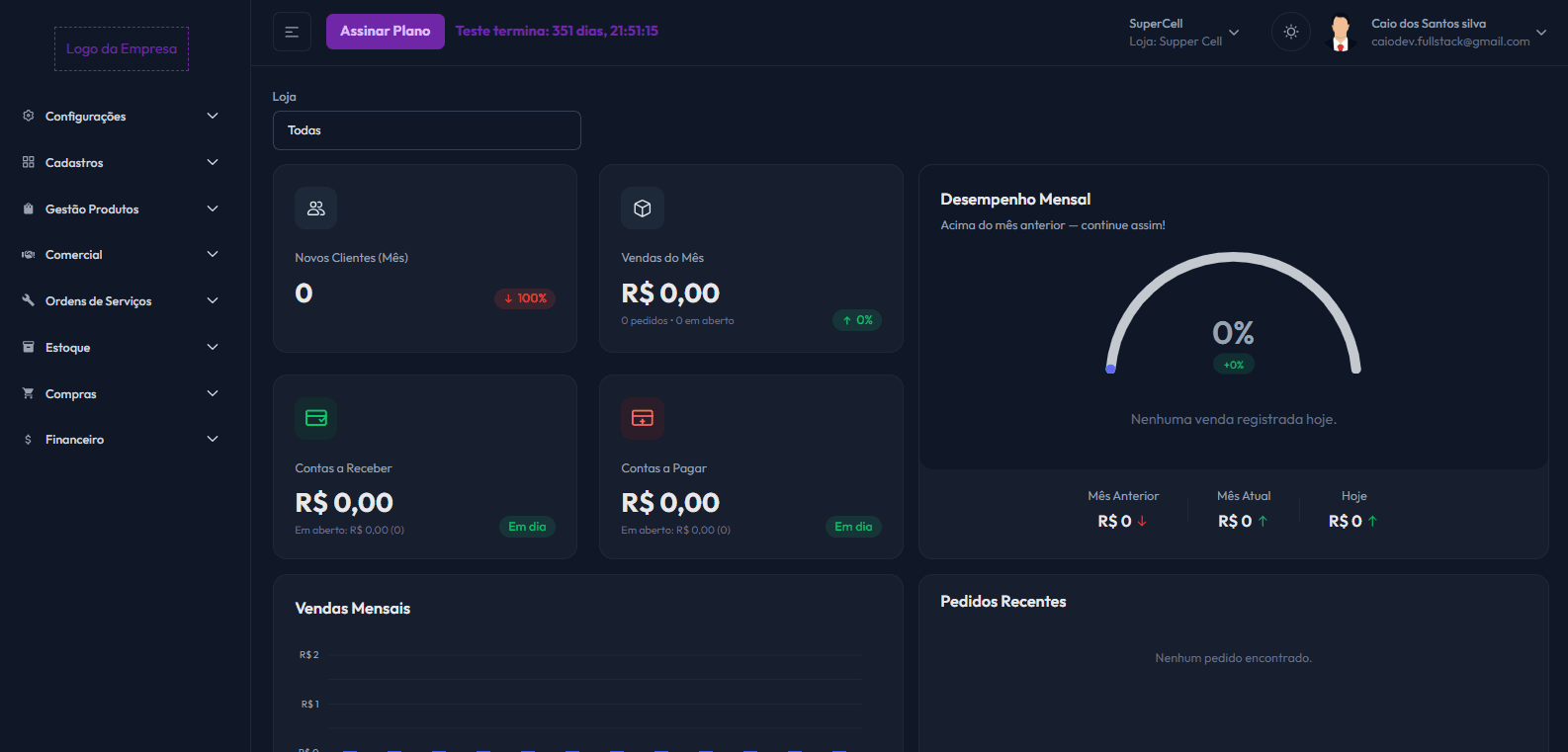This screenshot has width=1568, height=752.
Task: Open the Financeiro menu item
Action: (x=74, y=440)
